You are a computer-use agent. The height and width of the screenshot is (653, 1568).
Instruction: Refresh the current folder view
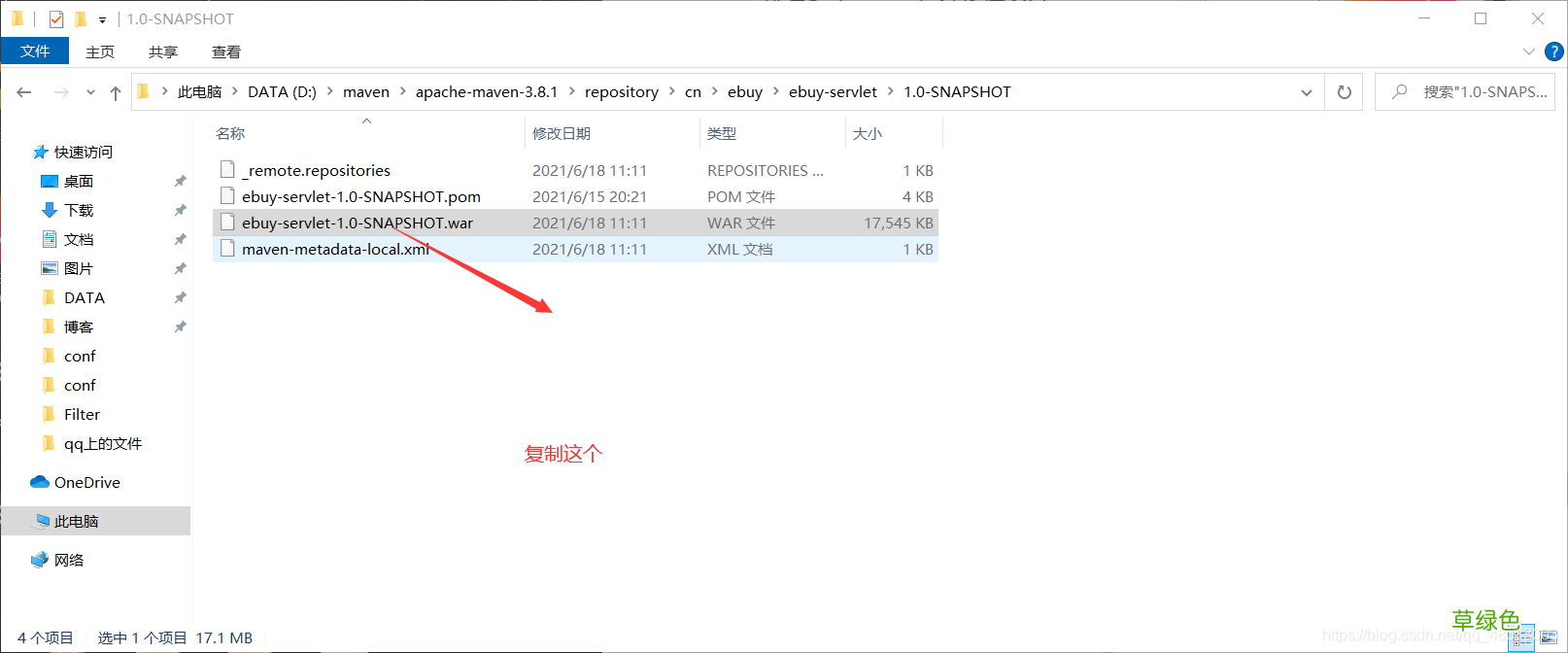1344,92
